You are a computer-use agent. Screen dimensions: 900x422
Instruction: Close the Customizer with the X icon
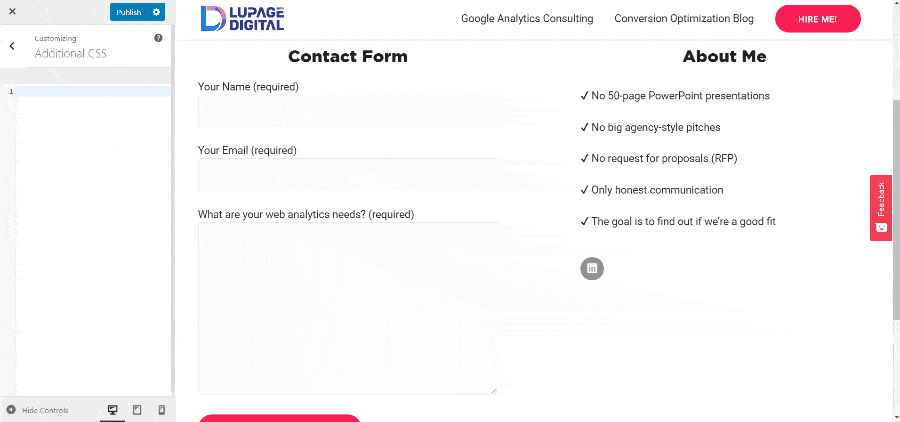tap(12, 11)
